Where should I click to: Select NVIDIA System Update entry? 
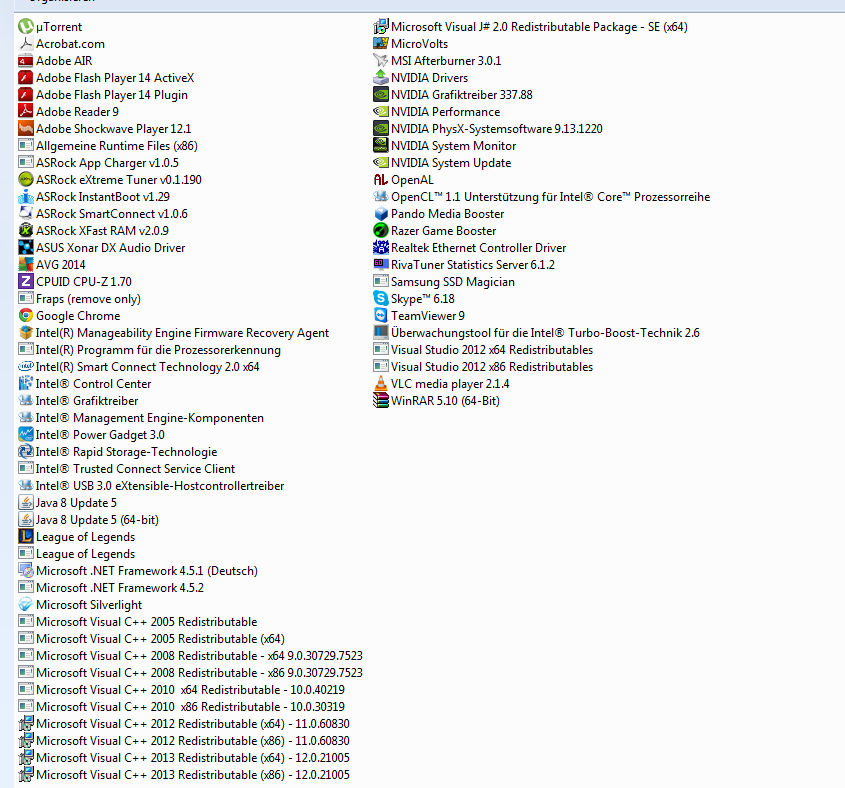pos(442,163)
